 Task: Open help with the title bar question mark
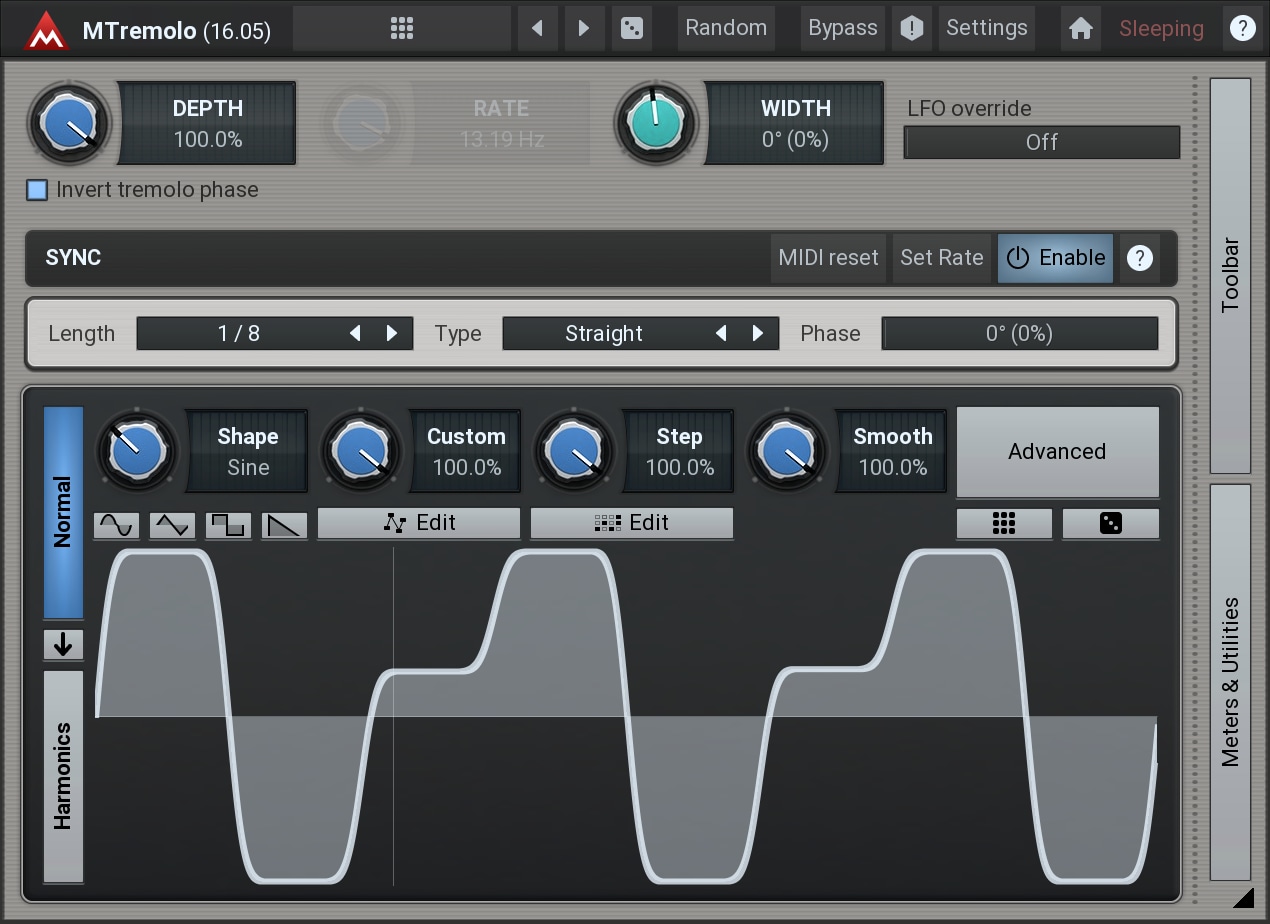click(x=1242, y=28)
